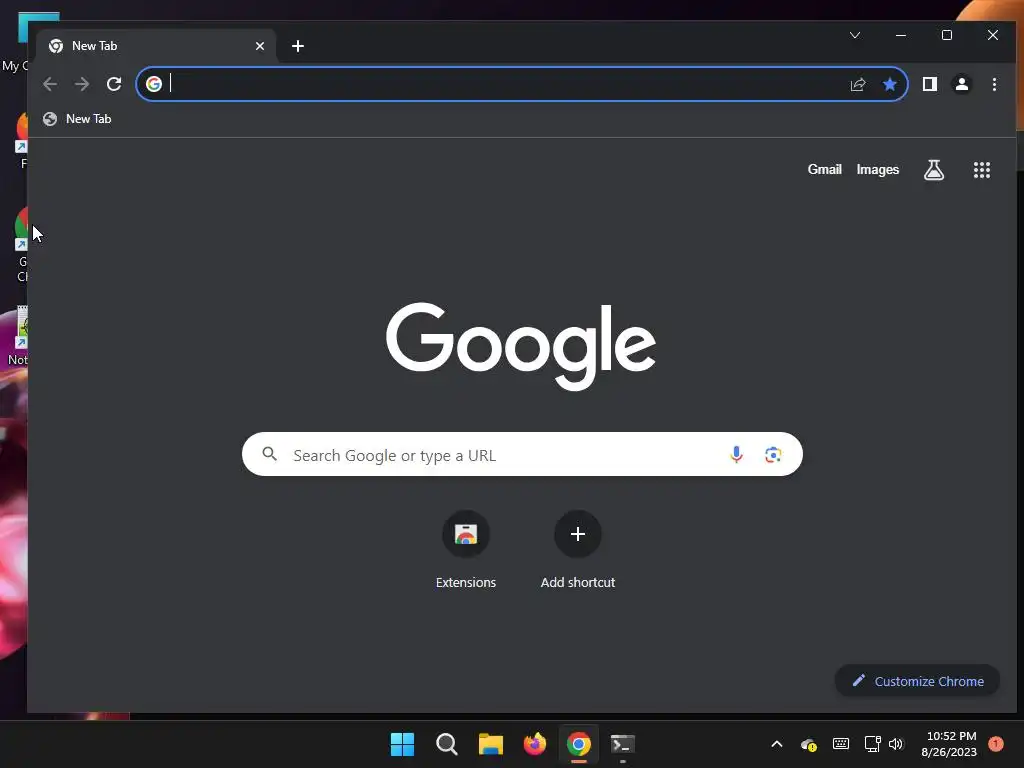Launch Firefox from taskbar
The image size is (1024, 768).
pyautogui.click(x=535, y=744)
